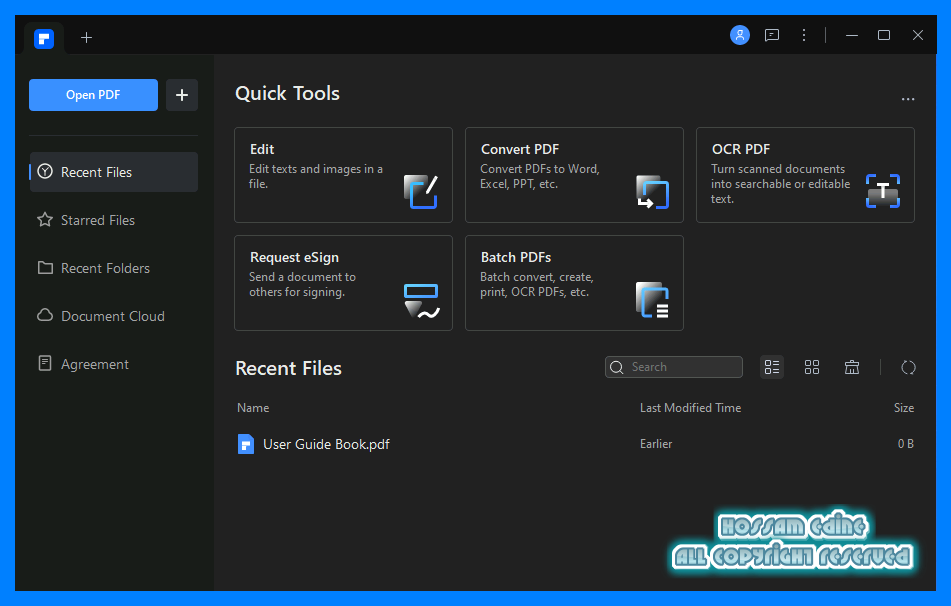The width and height of the screenshot is (951, 606).
Task: Open the feedback message icon
Action: 771,35
